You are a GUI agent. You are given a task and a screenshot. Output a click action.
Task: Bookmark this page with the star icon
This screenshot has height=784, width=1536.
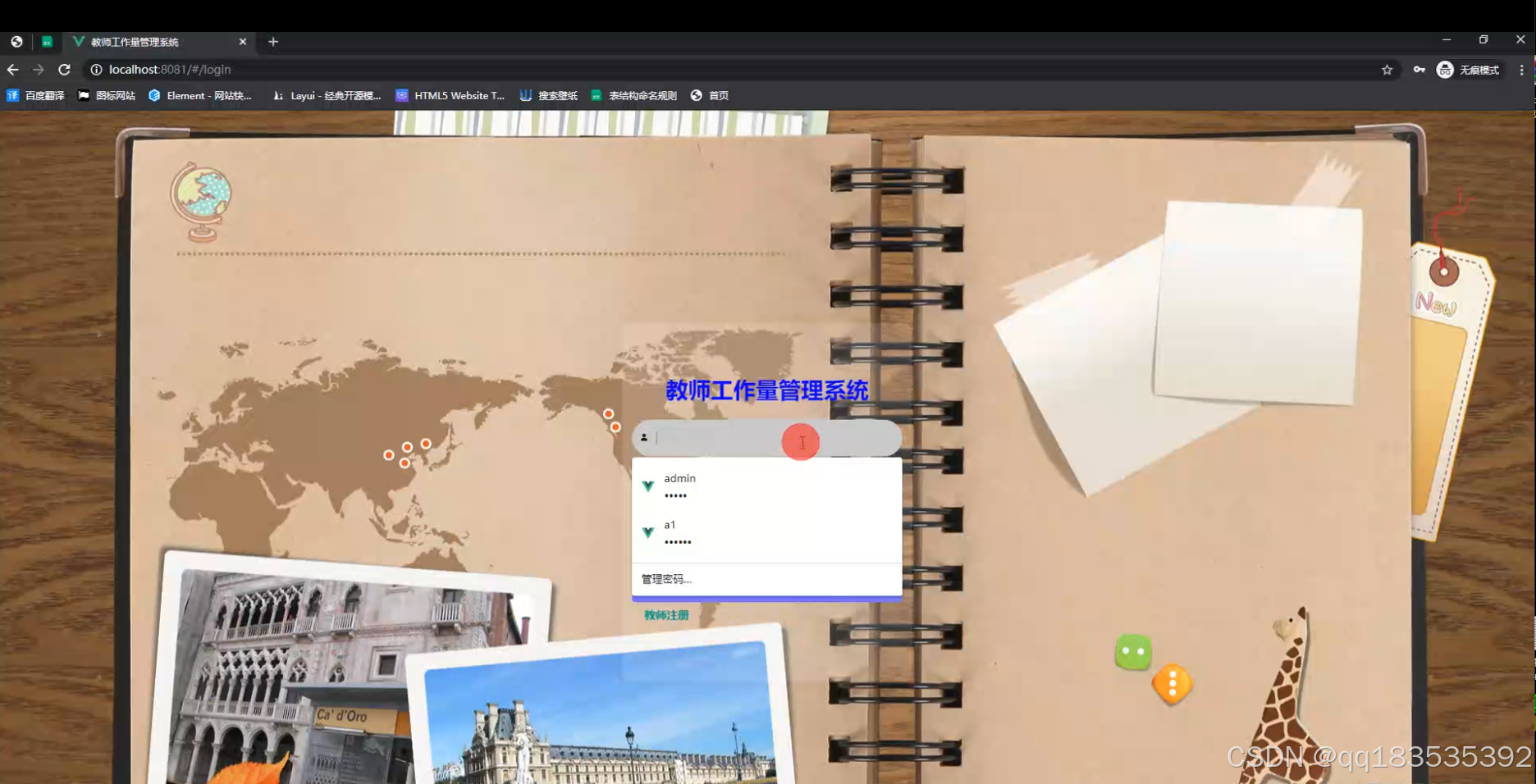[1387, 70]
